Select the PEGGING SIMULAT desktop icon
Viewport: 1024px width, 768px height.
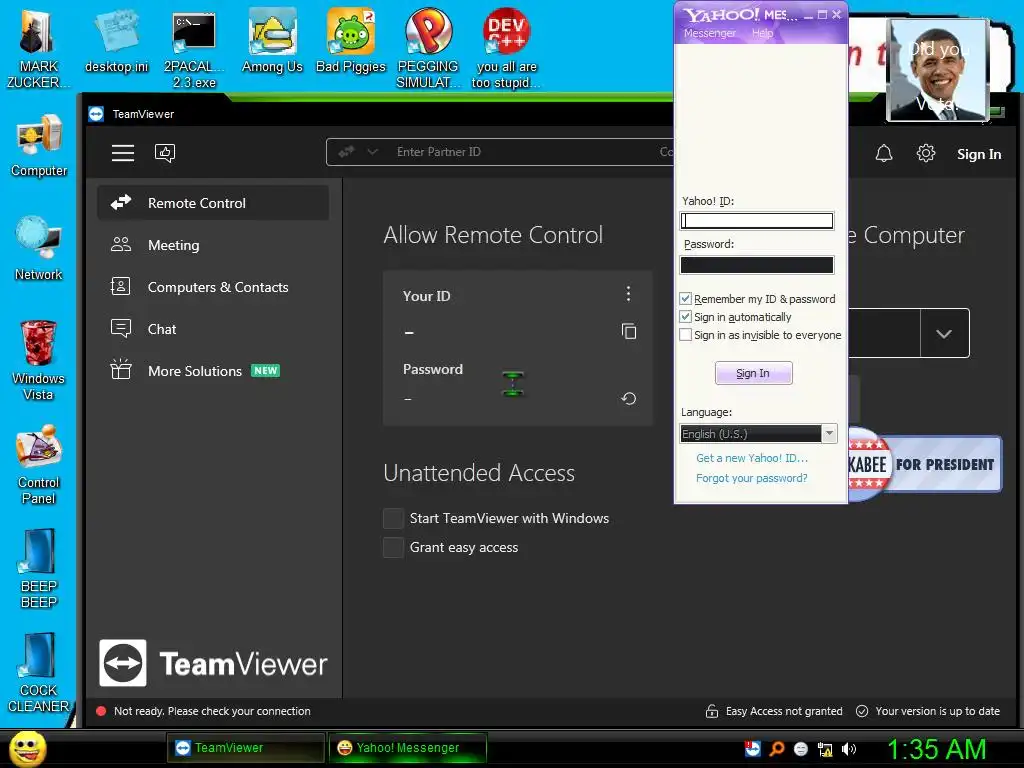click(x=428, y=49)
